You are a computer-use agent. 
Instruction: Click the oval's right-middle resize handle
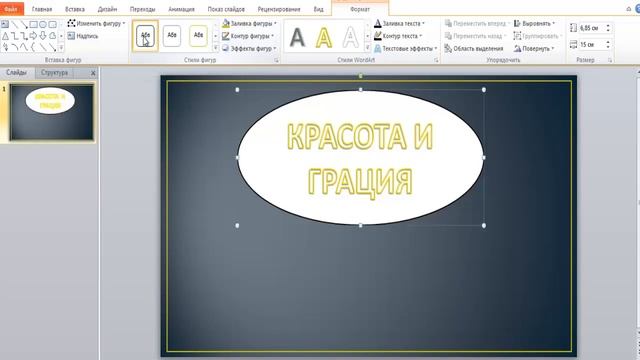point(484,158)
